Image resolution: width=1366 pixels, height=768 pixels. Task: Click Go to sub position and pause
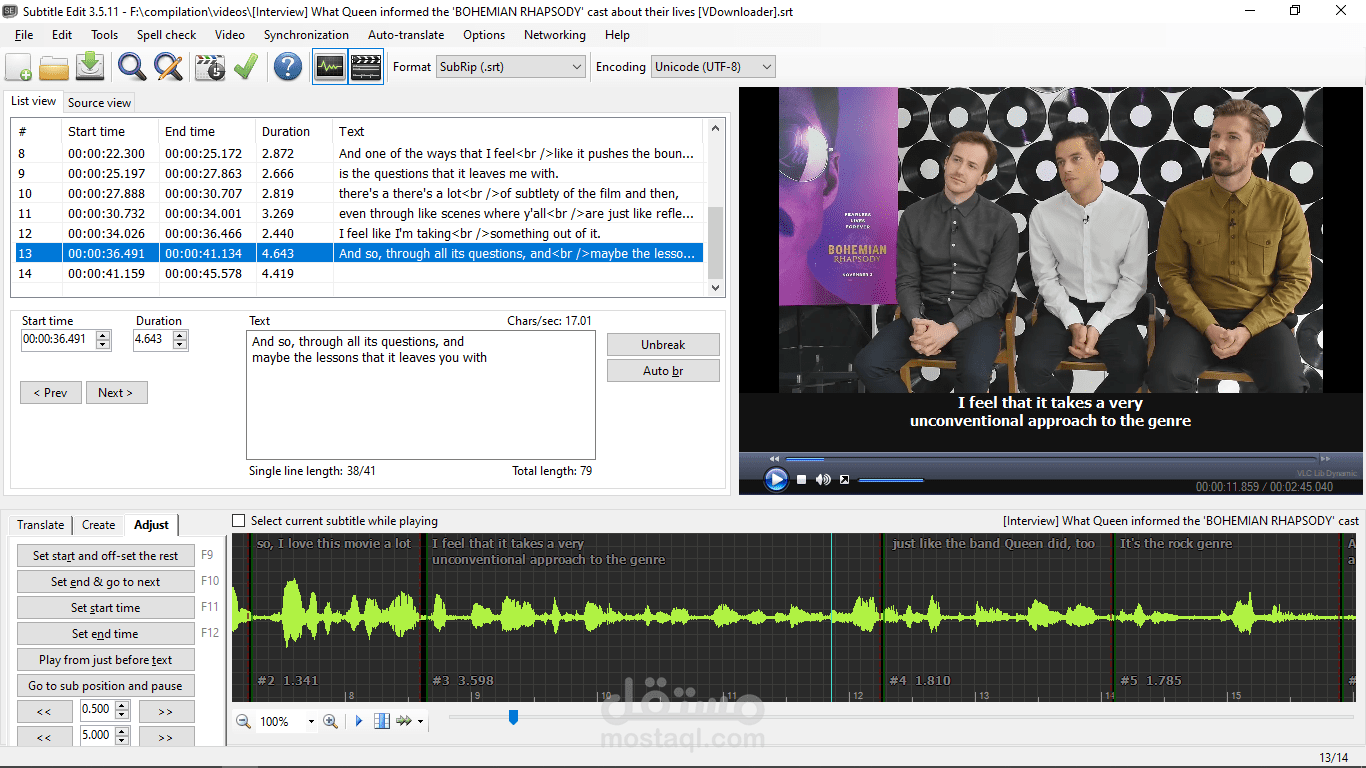105,686
